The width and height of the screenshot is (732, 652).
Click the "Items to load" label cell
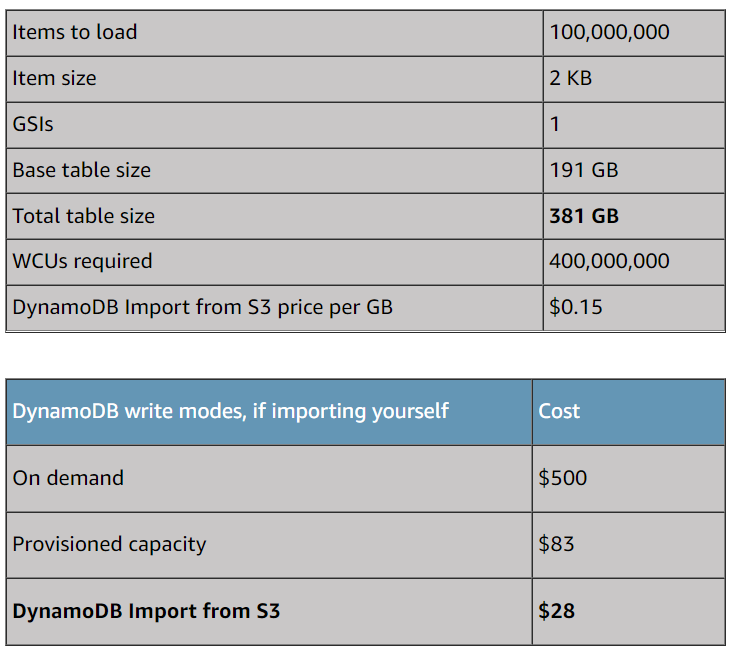tap(75, 33)
